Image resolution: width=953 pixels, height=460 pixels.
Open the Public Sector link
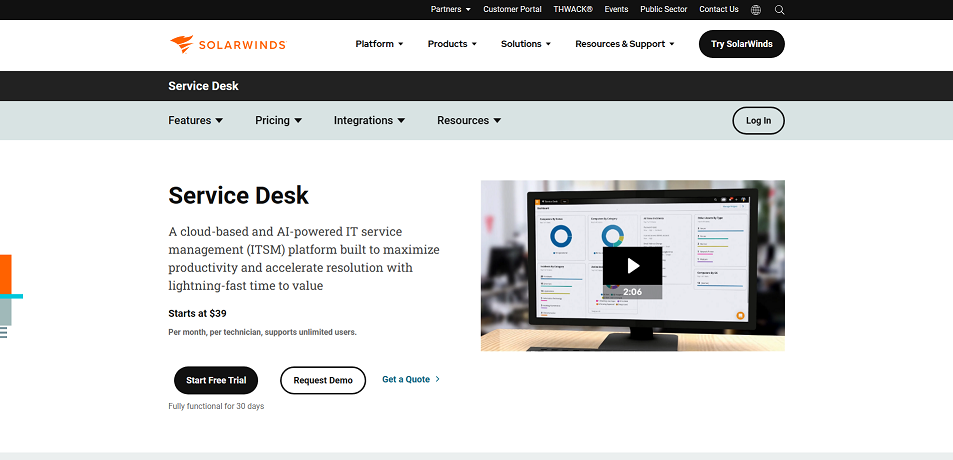coord(664,9)
